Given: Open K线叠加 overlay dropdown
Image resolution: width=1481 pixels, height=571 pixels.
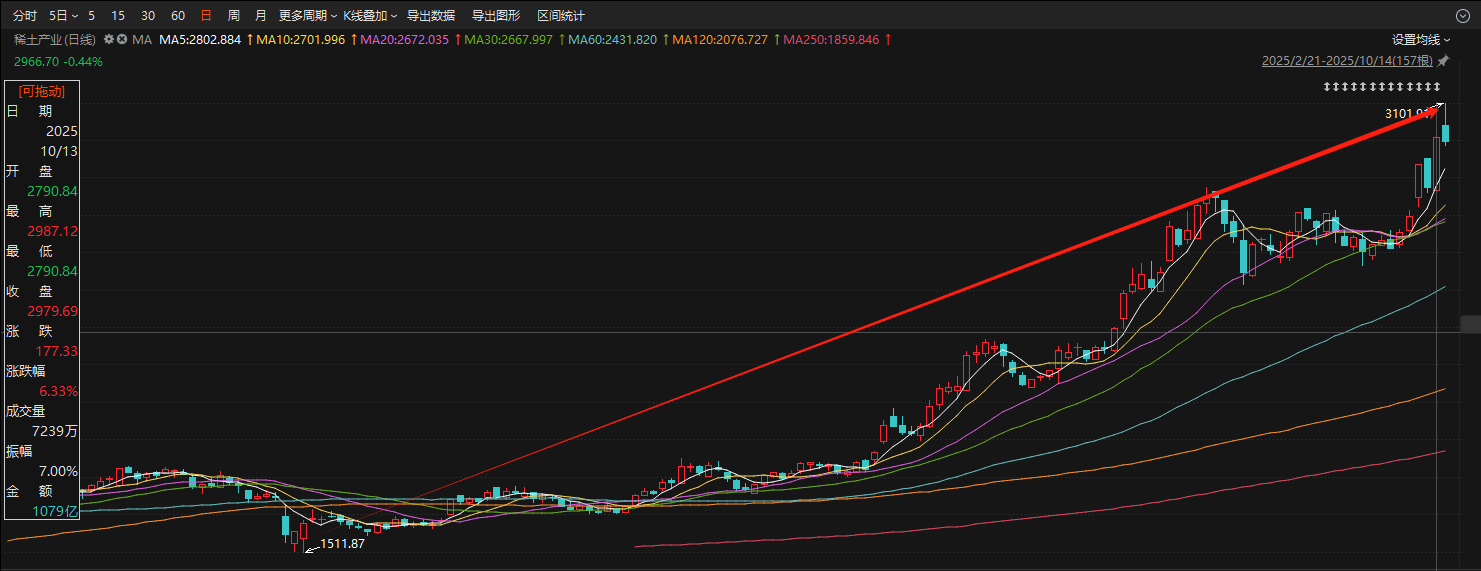Looking at the screenshot, I should (370, 16).
